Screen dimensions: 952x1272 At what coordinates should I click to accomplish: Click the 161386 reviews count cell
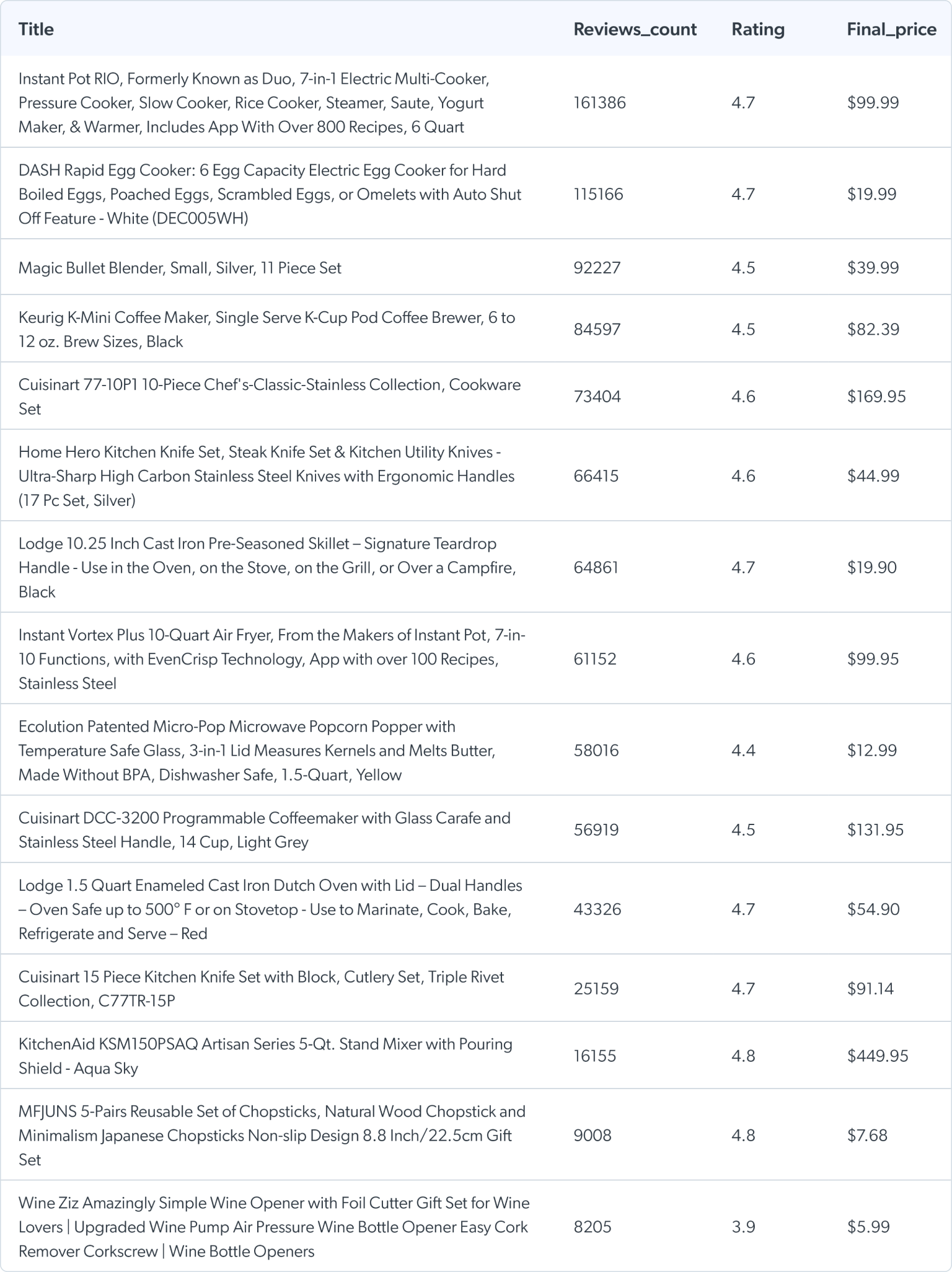click(x=599, y=103)
